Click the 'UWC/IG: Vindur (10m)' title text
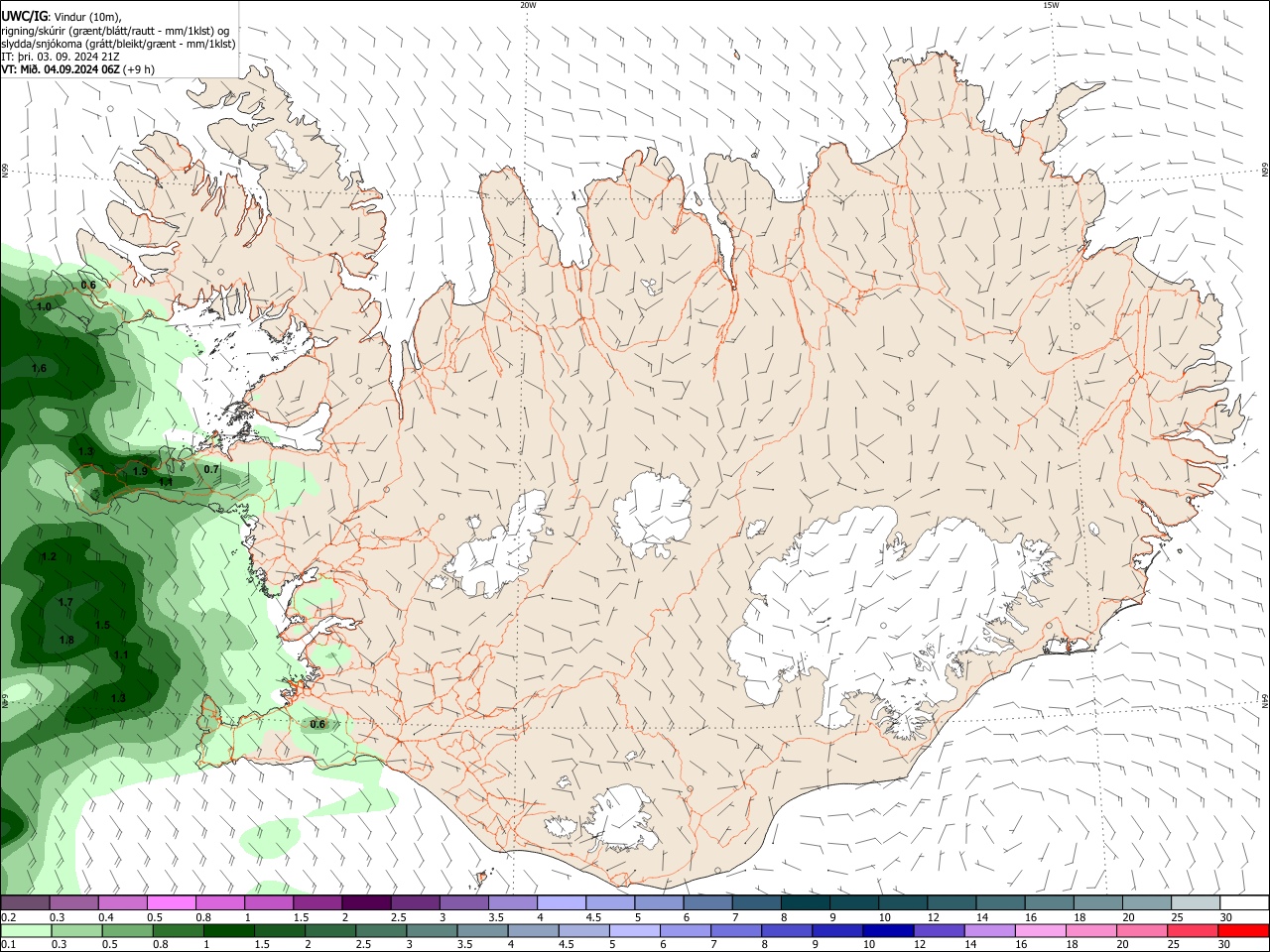 (62, 16)
